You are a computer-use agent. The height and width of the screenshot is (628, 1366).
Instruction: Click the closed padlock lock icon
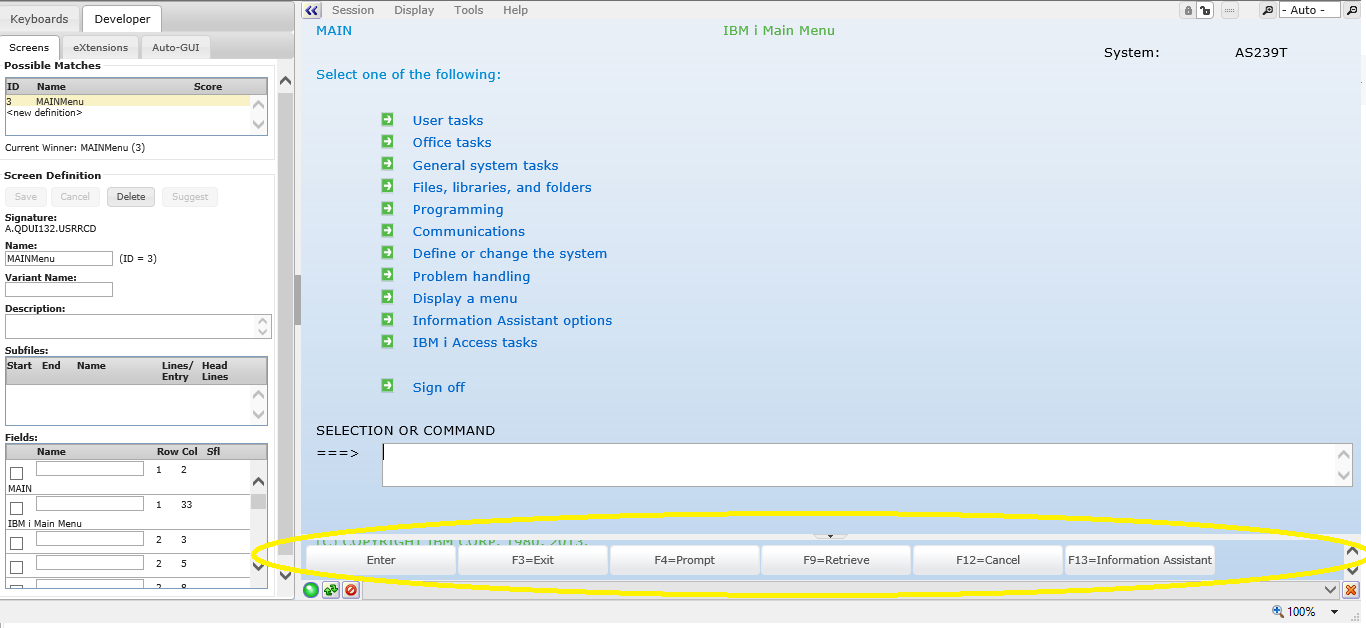click(1188, 10)
